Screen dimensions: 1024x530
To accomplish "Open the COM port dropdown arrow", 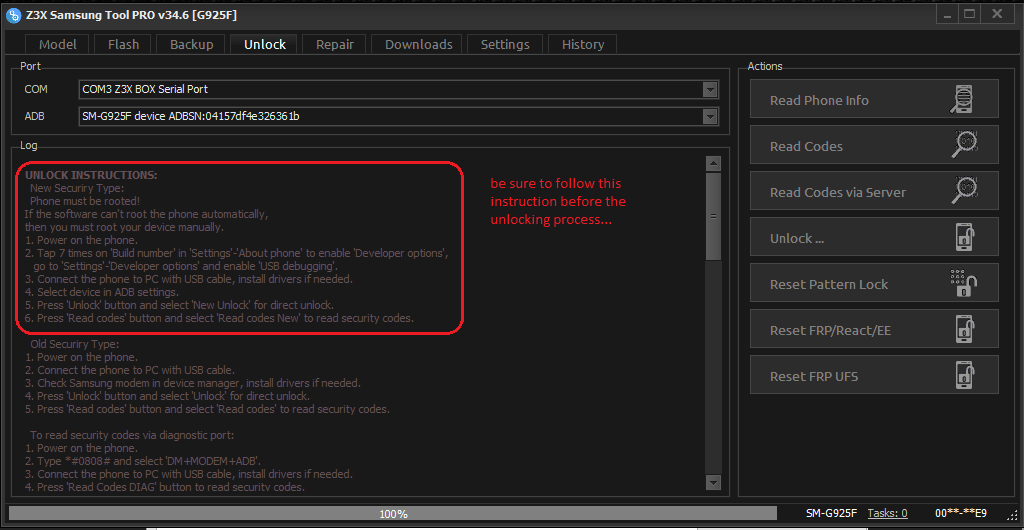I will tap(710, 89).
